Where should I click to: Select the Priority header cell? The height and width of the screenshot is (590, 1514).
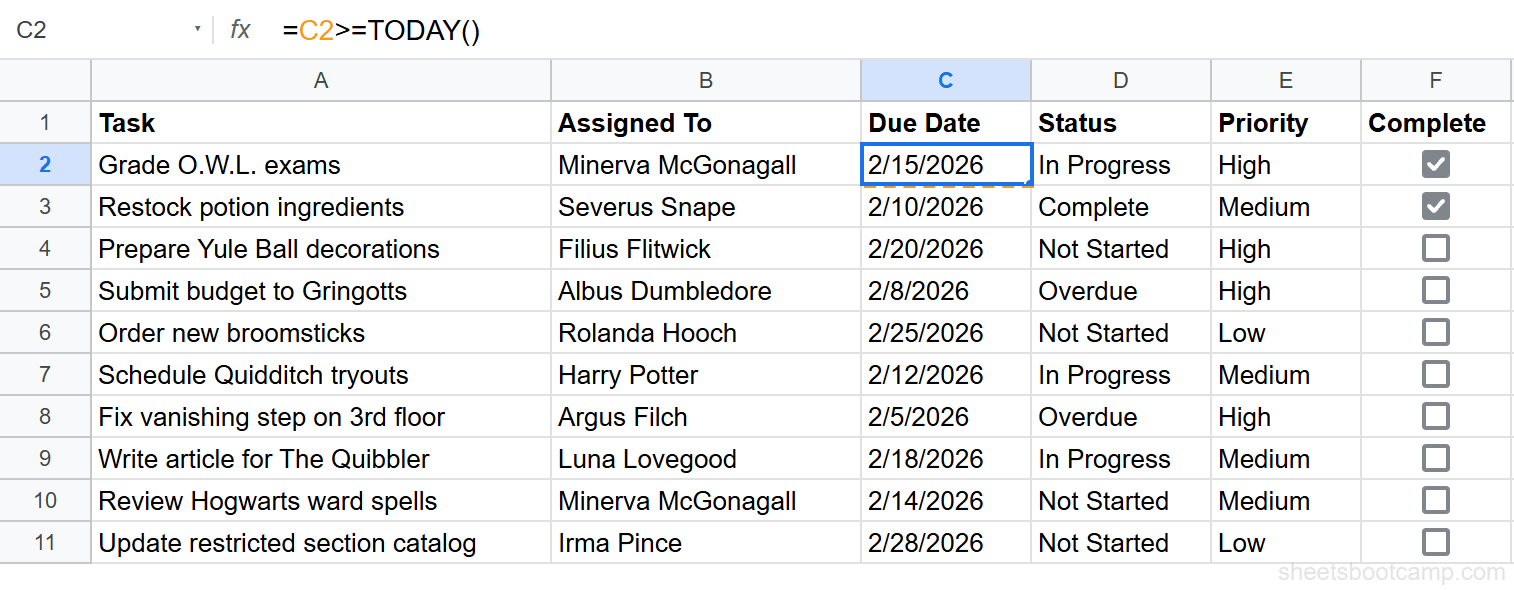(1285, 122)
